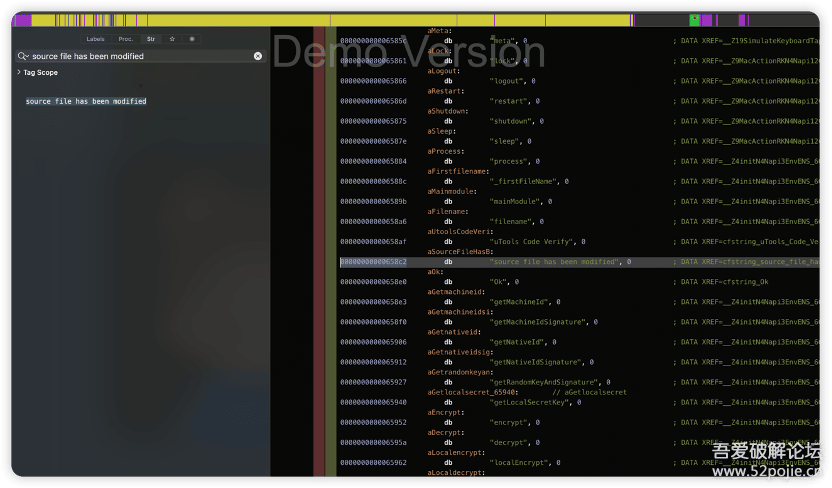Image resolution: width=832 pixels, height=488 pixels.
Task: Clear the search field with the X icon
Action: pos(258,56)
